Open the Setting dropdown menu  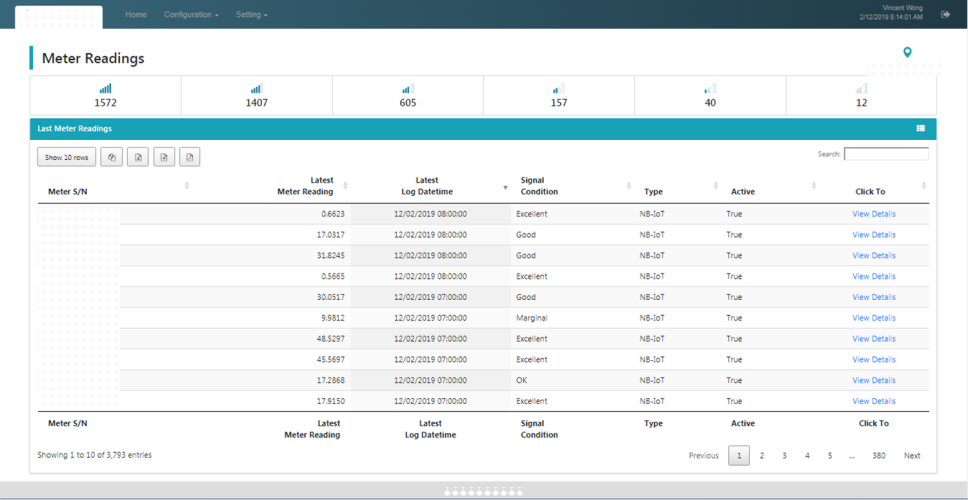(x=252, y=14)
